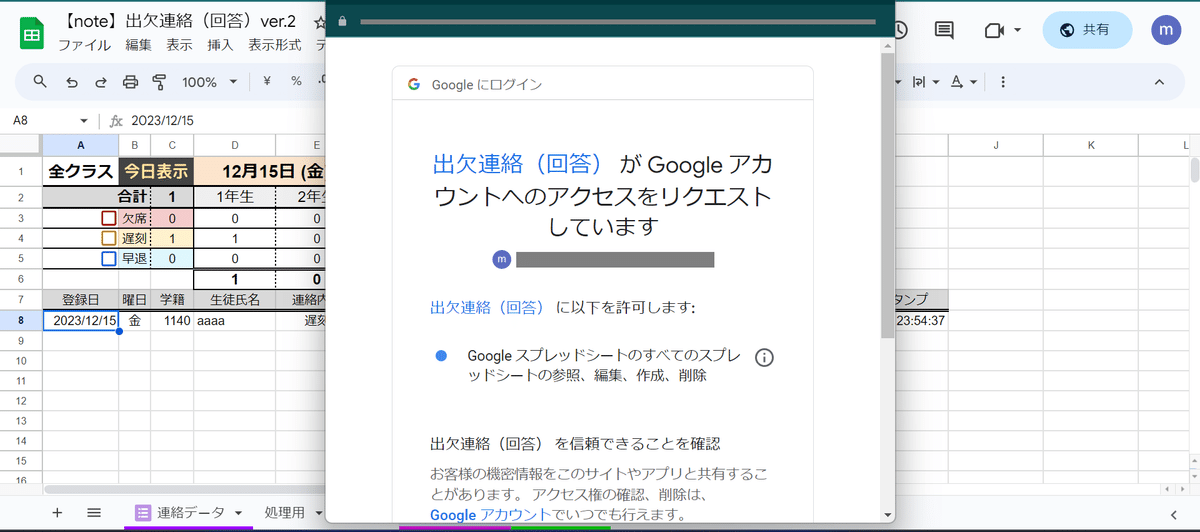Click the 23:54:37 timestamp cell

pyautogui.click(x=920, y=321)
